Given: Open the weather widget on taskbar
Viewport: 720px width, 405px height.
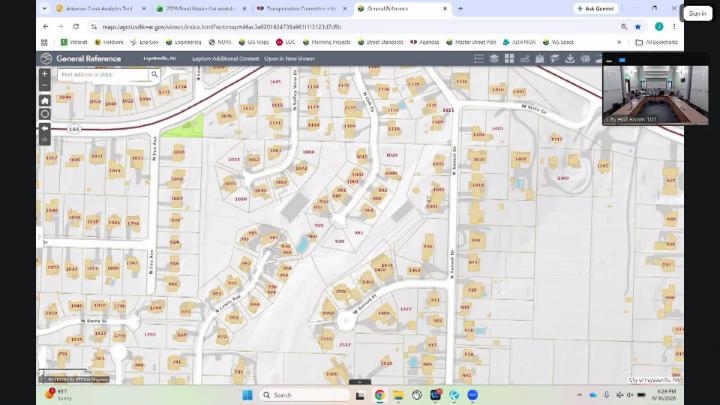Looking at the screenshot, I should [58, 394].
